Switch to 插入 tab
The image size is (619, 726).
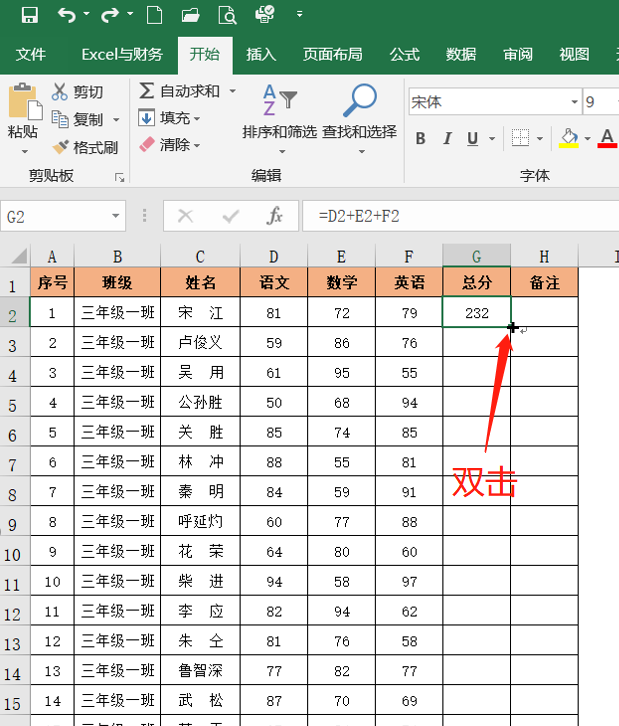[x=261, y=55]
